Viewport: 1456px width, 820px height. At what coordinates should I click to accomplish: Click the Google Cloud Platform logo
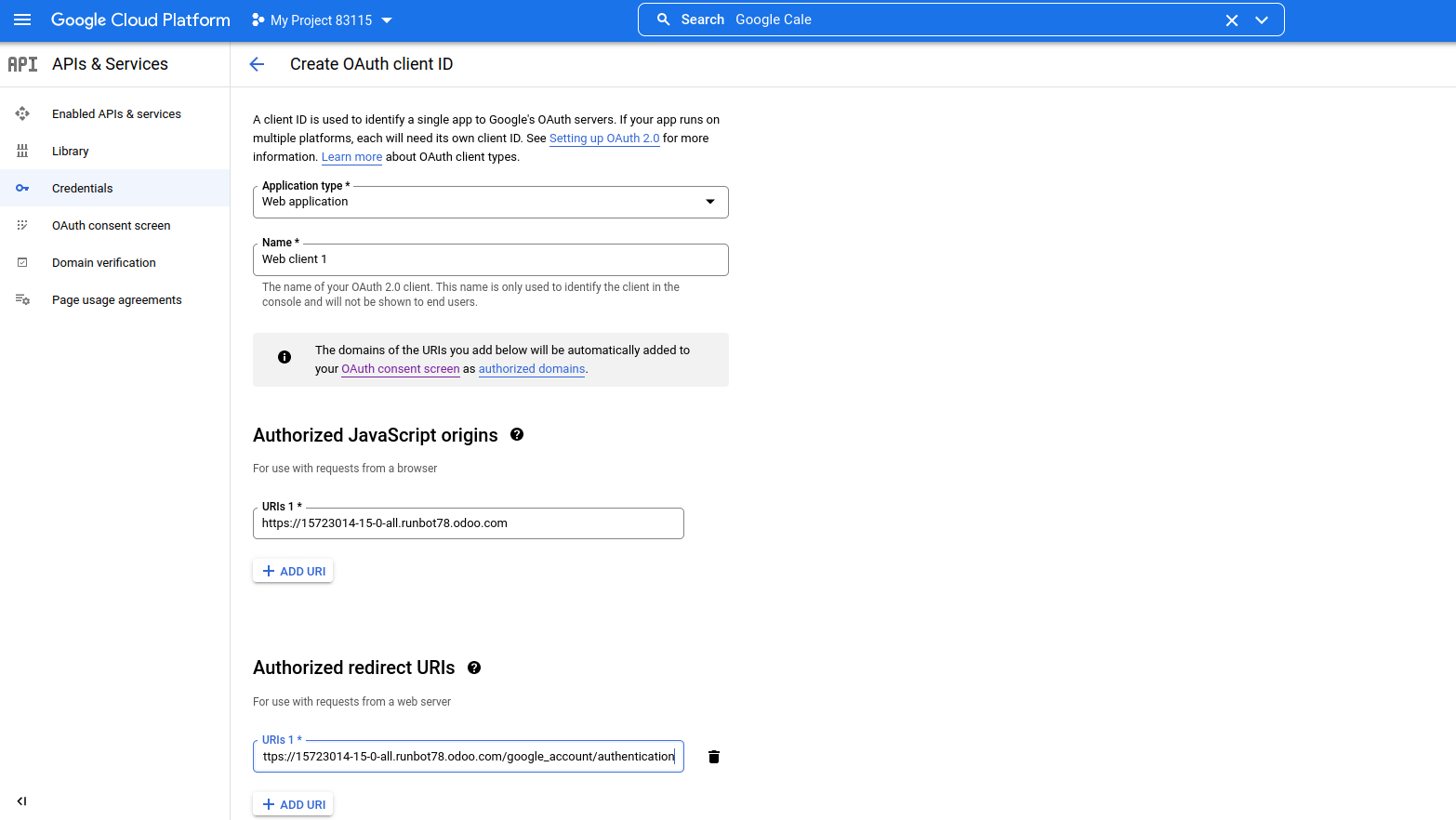pos(140,20)
